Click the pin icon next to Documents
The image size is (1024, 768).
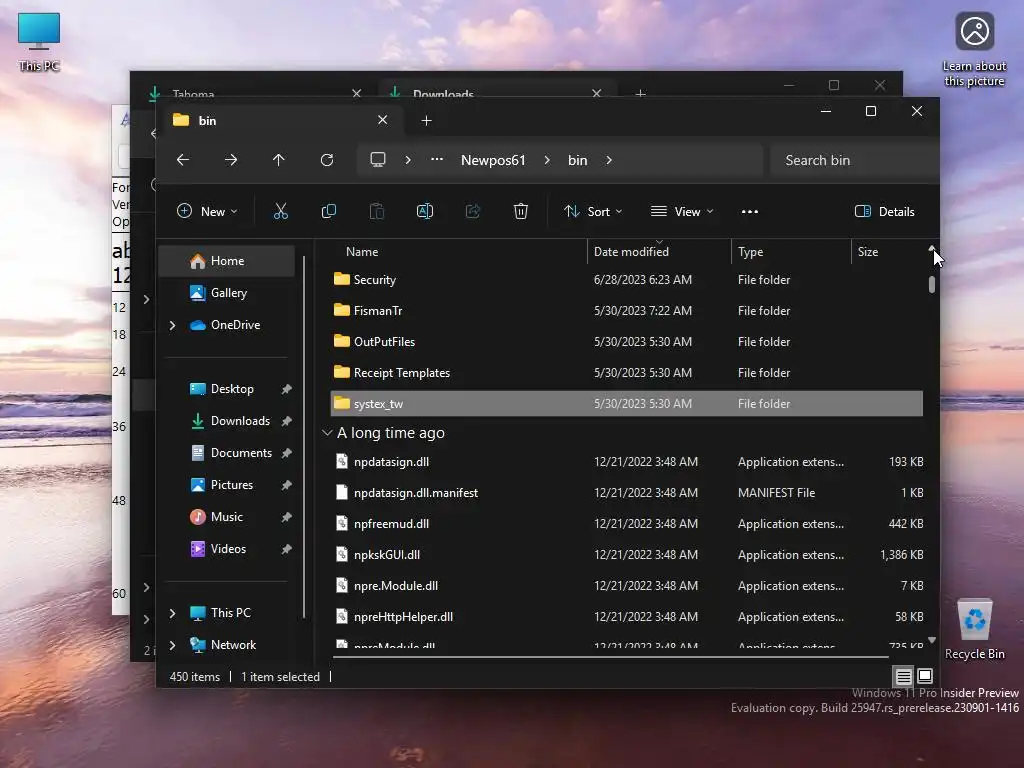tap(286, 453)
